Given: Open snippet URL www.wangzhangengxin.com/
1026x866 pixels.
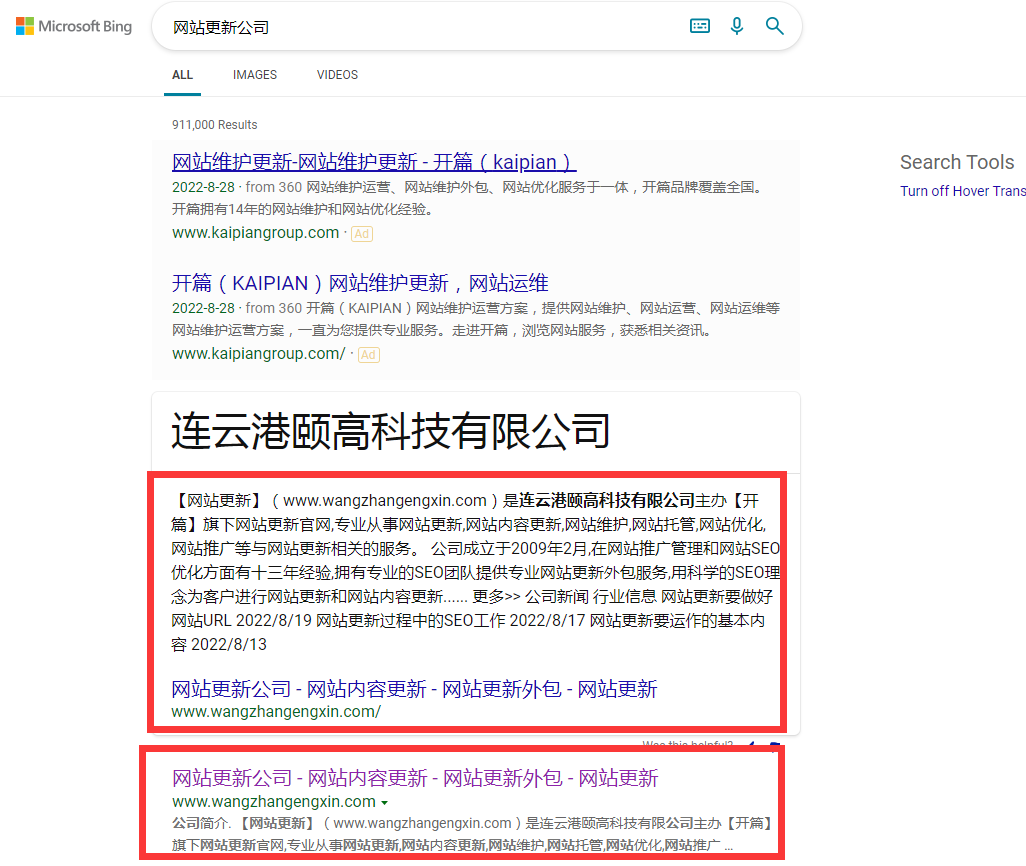Looking at the screenshot, I should coord(276,712).
